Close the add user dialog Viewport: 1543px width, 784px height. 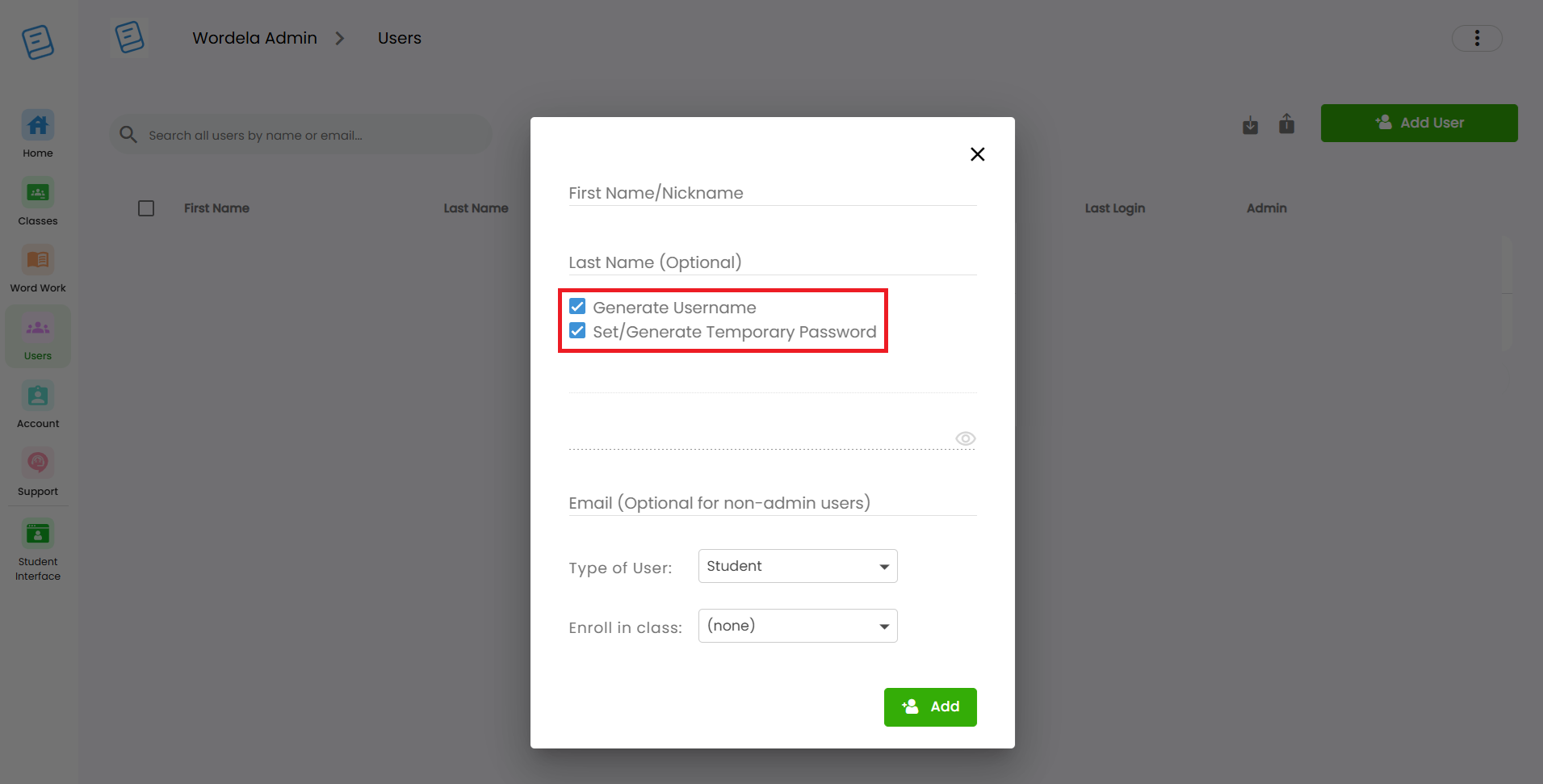[x=977, y=154]
